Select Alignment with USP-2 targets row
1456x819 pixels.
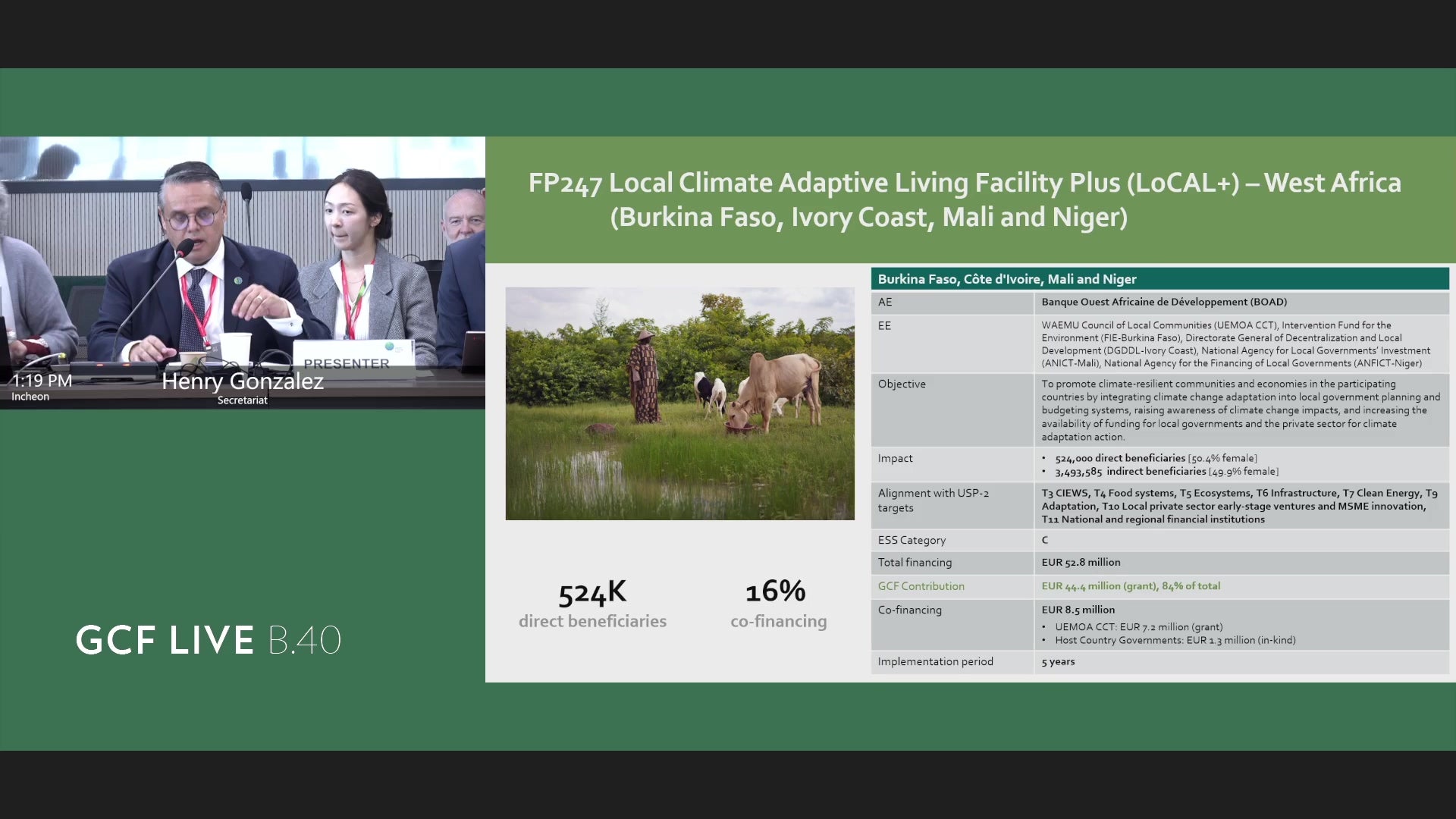point(1159,506)
